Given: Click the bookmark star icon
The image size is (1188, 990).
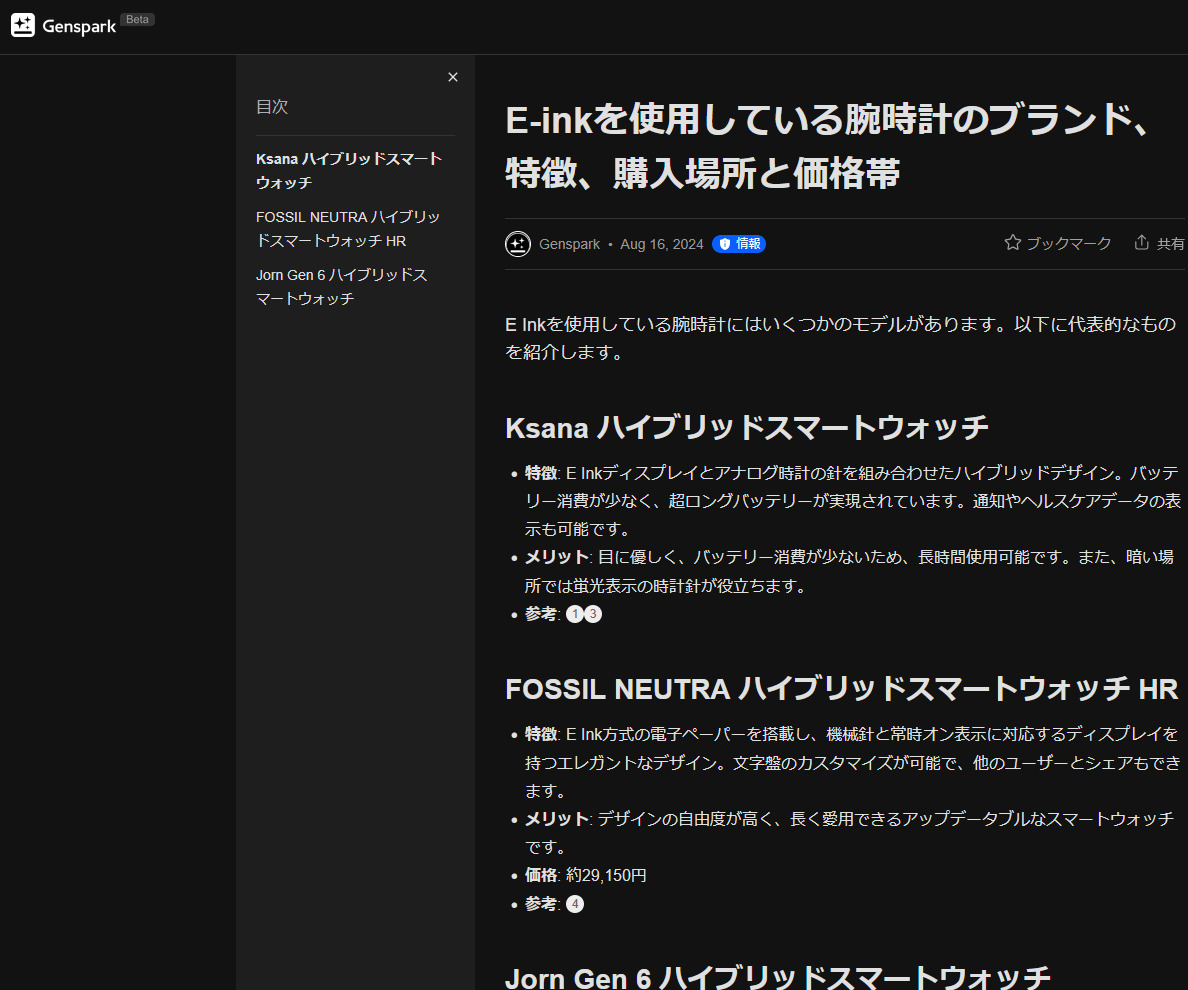Looking at the screenshot, I should click(x=1012, y=243).
